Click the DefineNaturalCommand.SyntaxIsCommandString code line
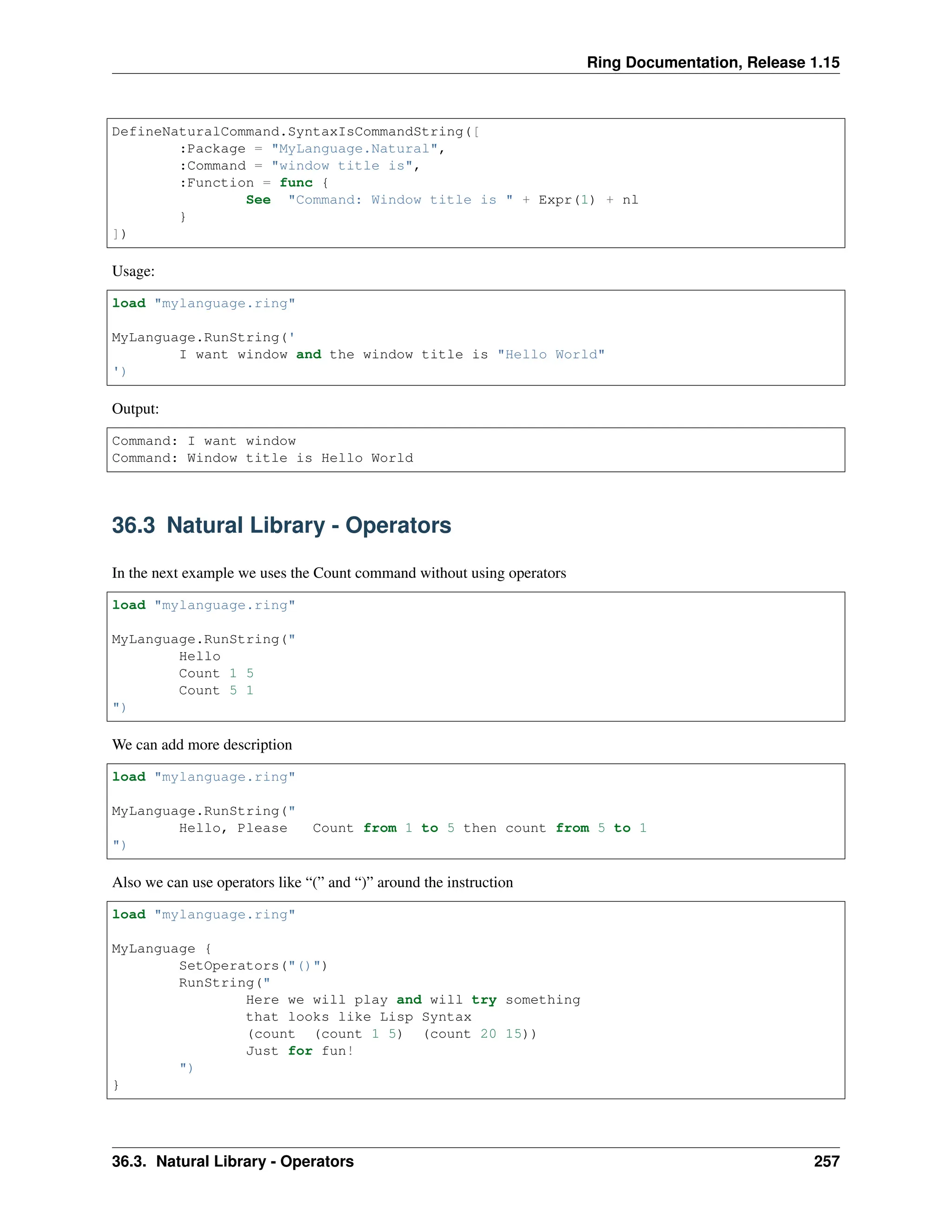The height and width of the screenshot is (1232, 952). pos(295,132)
